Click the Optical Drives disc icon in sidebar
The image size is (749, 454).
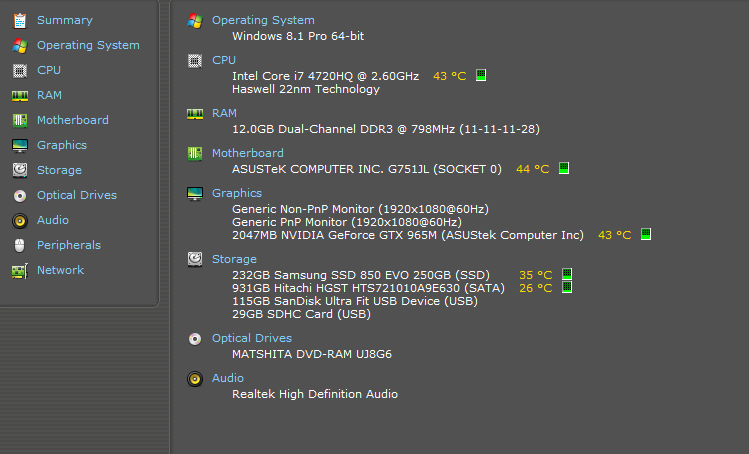[x=19, y=195]
